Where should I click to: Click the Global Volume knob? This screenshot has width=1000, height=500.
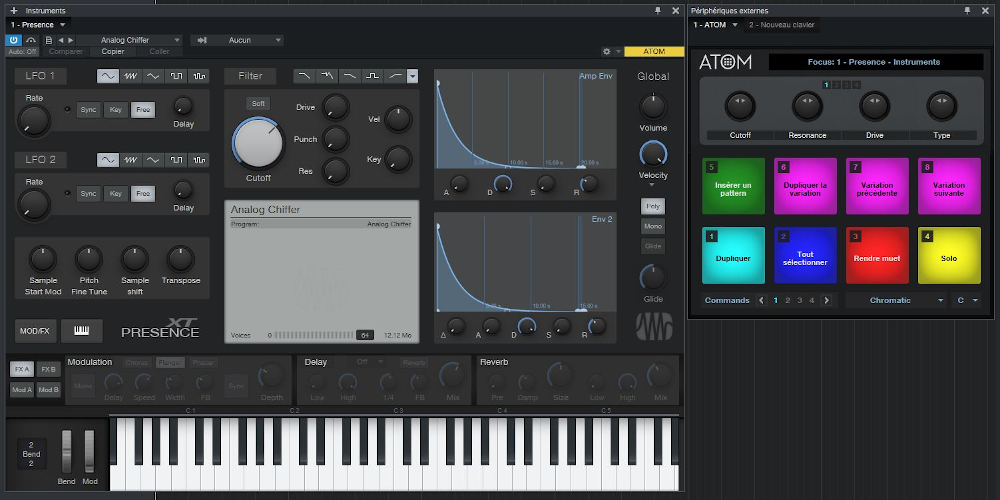click(653, 107)
